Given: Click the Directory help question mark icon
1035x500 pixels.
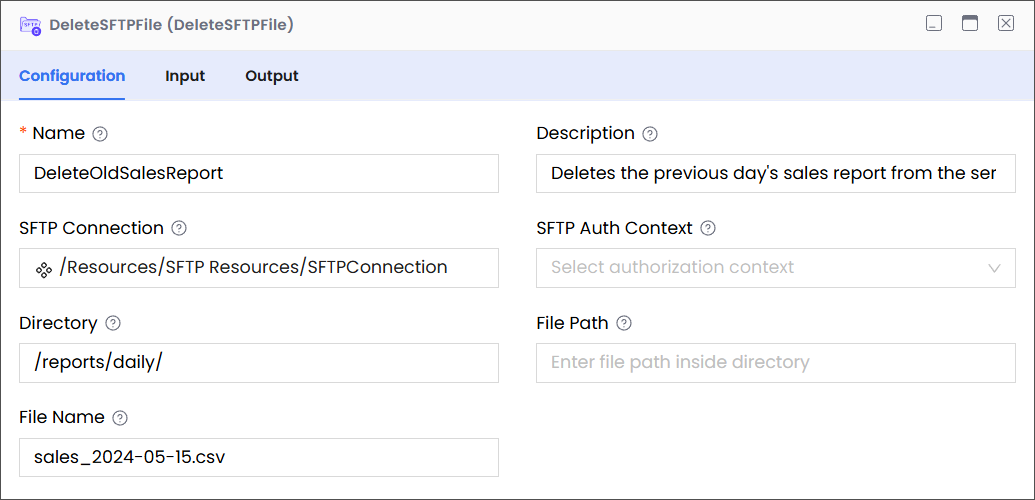Looking at the screenshot, I should (113, 323).
